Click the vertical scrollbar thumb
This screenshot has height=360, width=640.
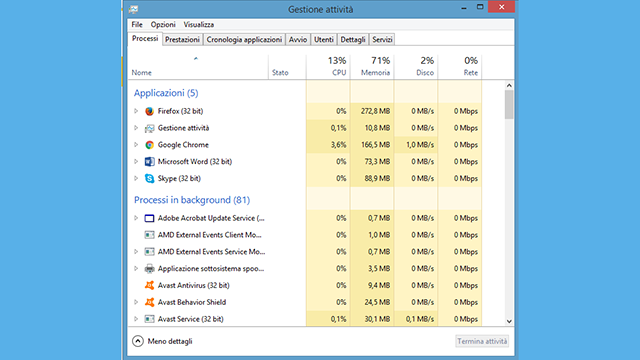pyautogui.click(x=509, y=105)
